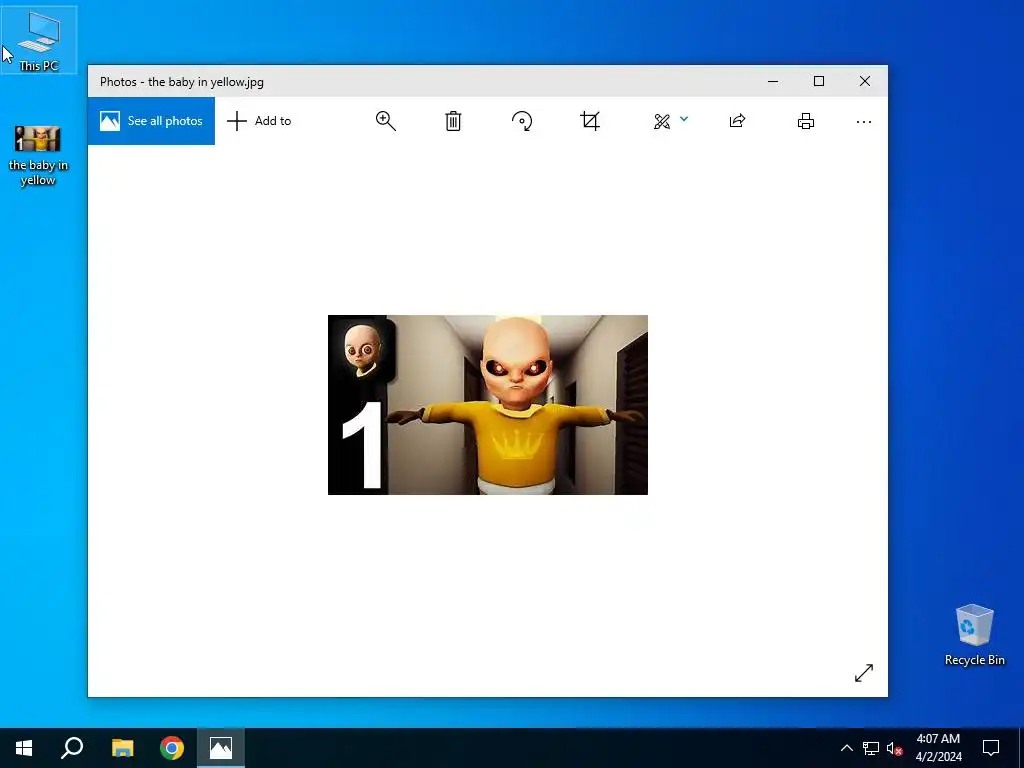Screen dimensions: 1024x768
Task: Click the Photos window title bar text
Action: [182, 82]
